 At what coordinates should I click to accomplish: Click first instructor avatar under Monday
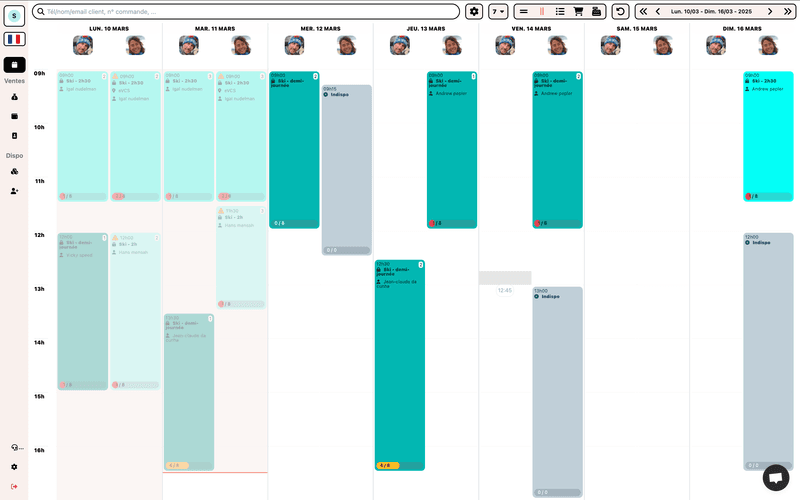[83, 45]
